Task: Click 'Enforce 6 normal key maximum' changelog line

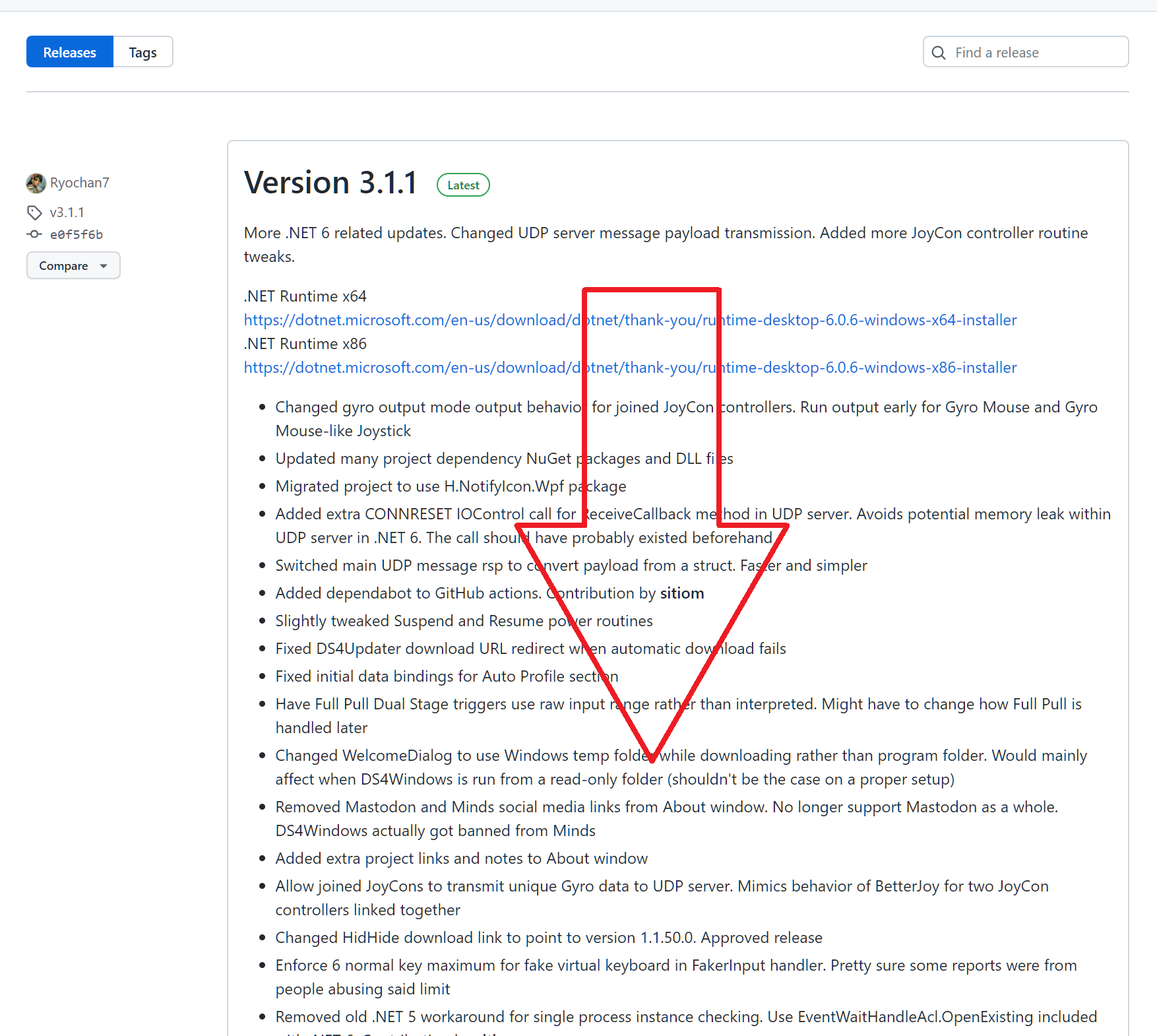Action: (676, 977)
